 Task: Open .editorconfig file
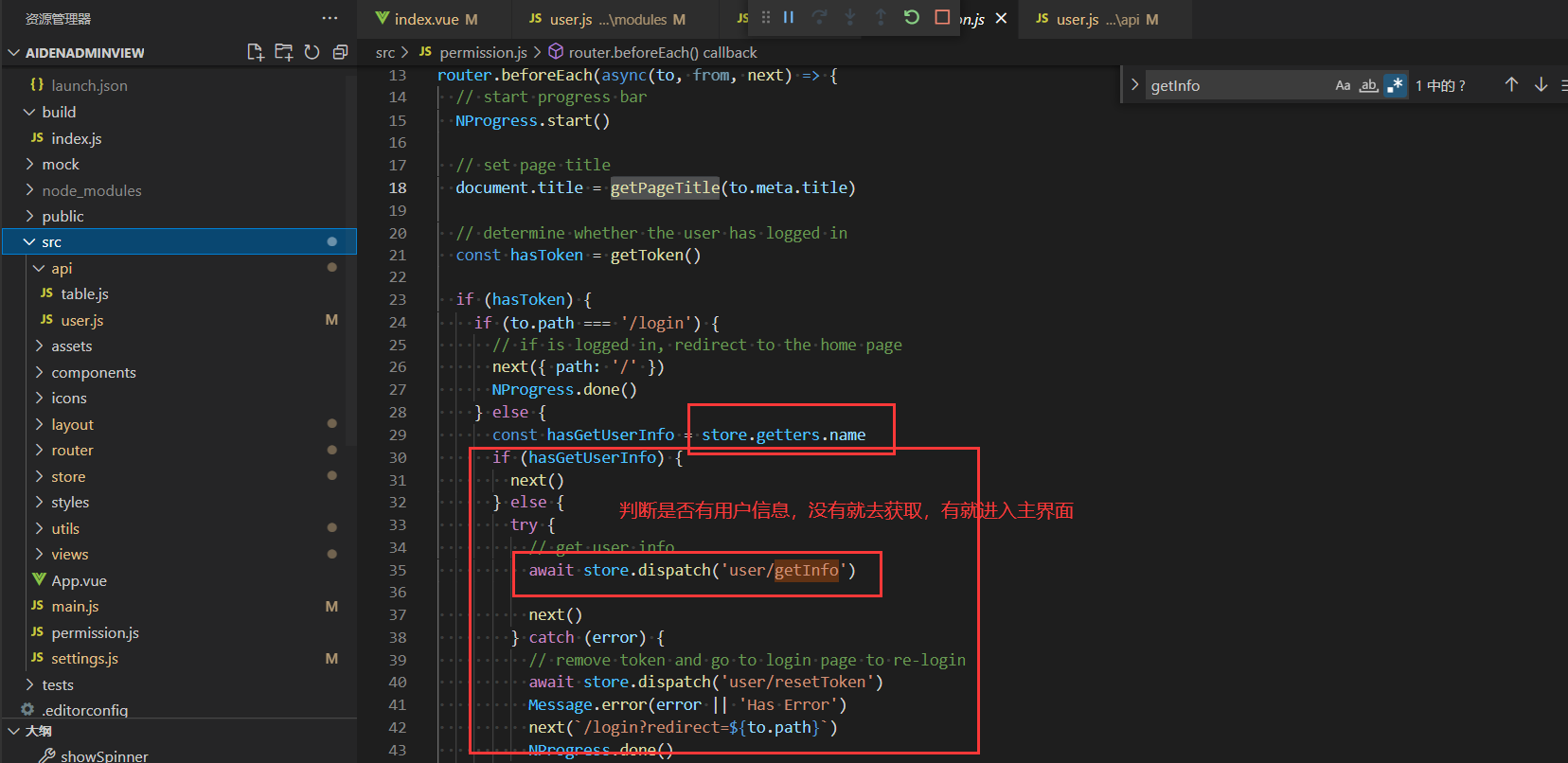[x=85, y=710]
